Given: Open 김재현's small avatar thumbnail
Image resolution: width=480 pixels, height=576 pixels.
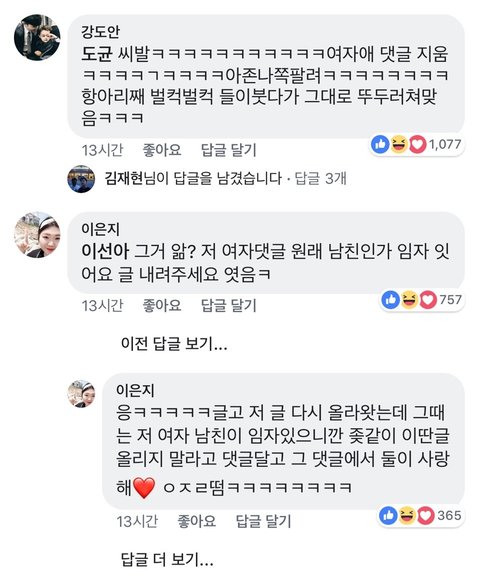Looking at the screenshot, I should 81,179.
